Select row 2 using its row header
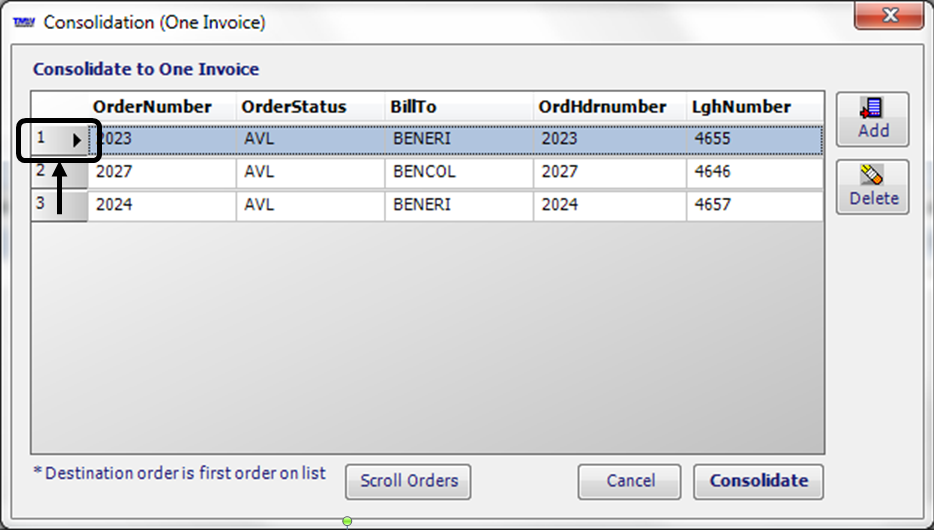Screen dimensions: 934x530 click(59, 172)
